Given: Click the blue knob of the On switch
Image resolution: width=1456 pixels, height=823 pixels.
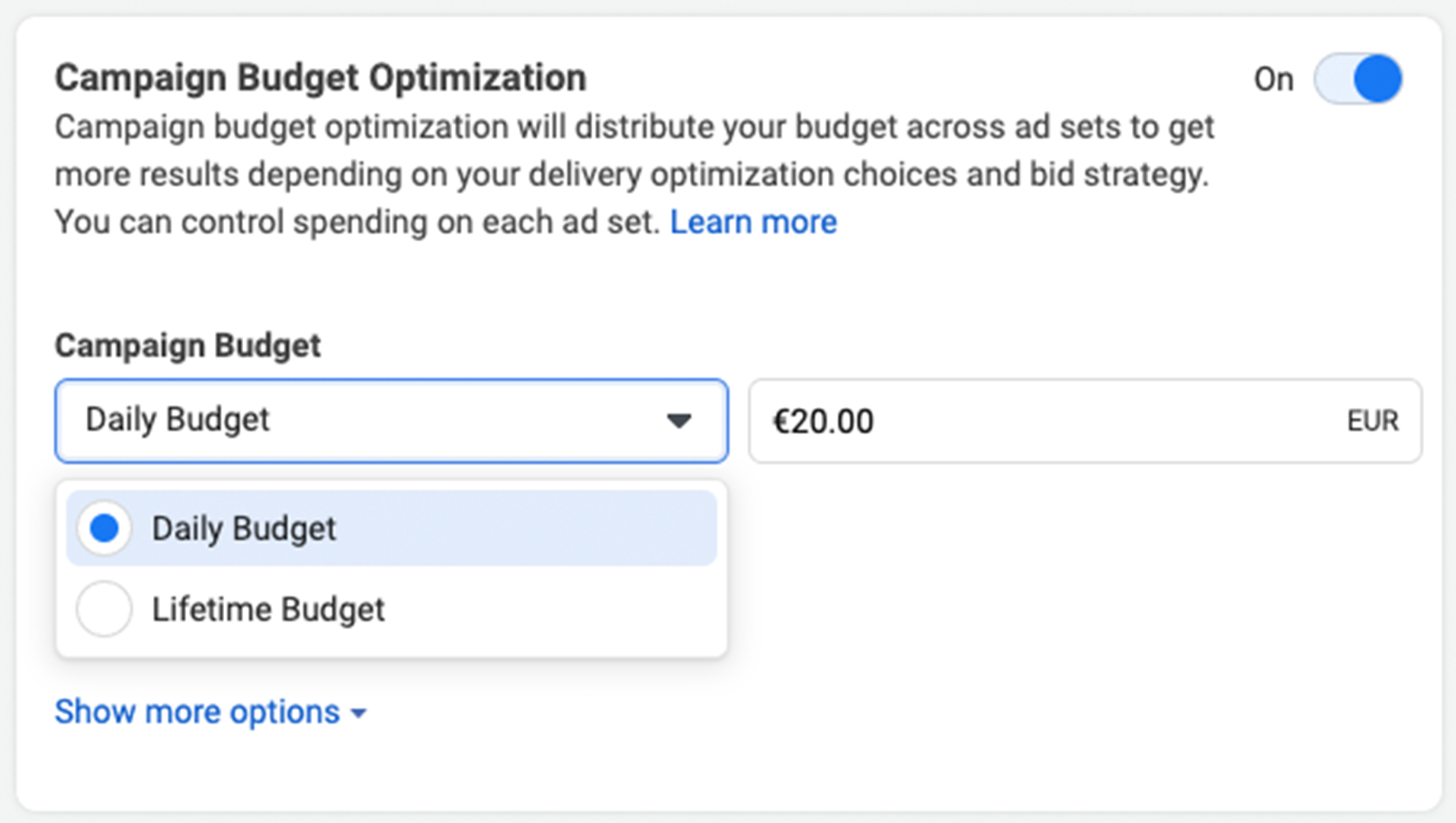Looking at the screenshot, I should [1377, 79].
